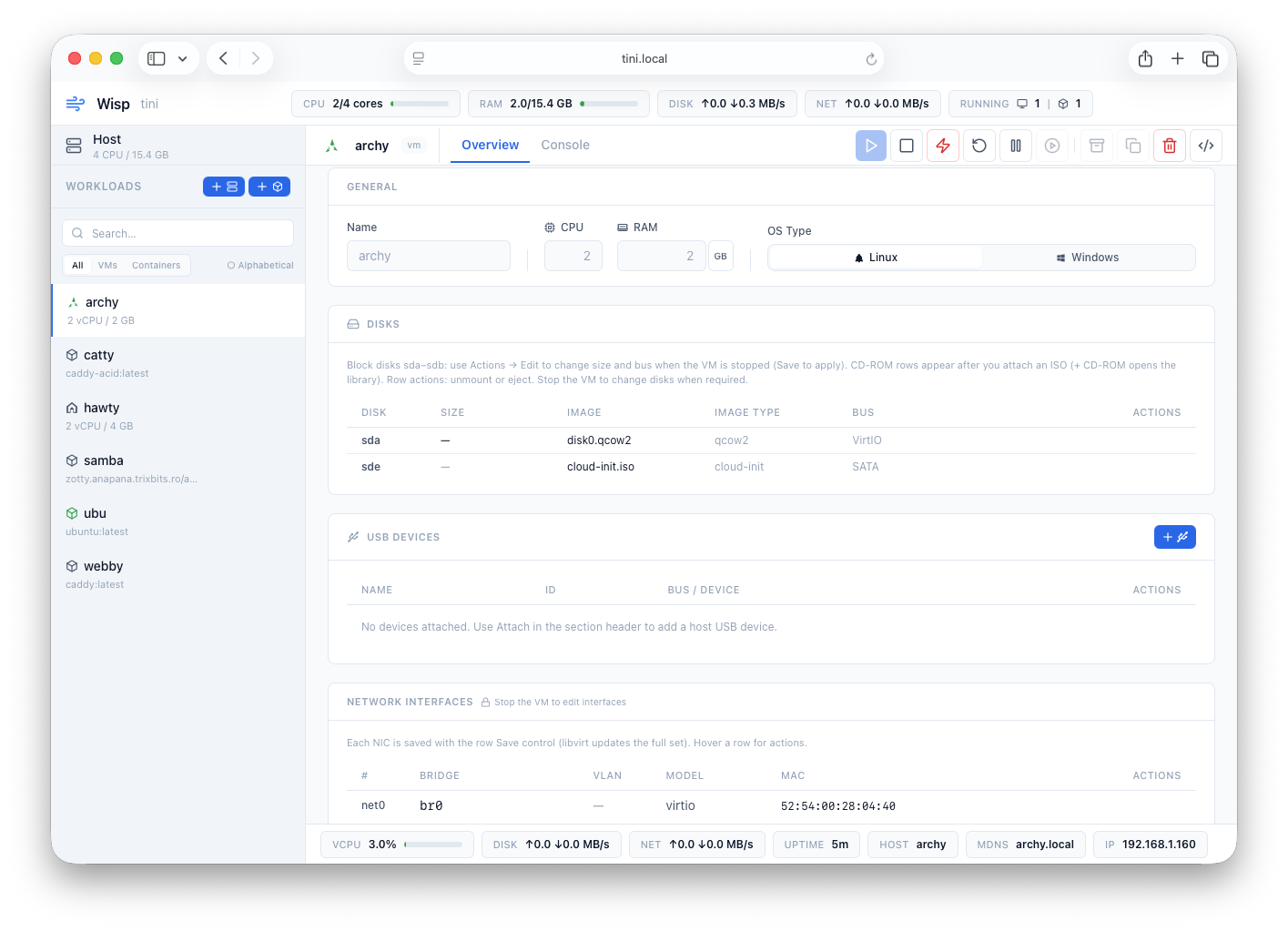Open Safari share icon

point(1145,58)
